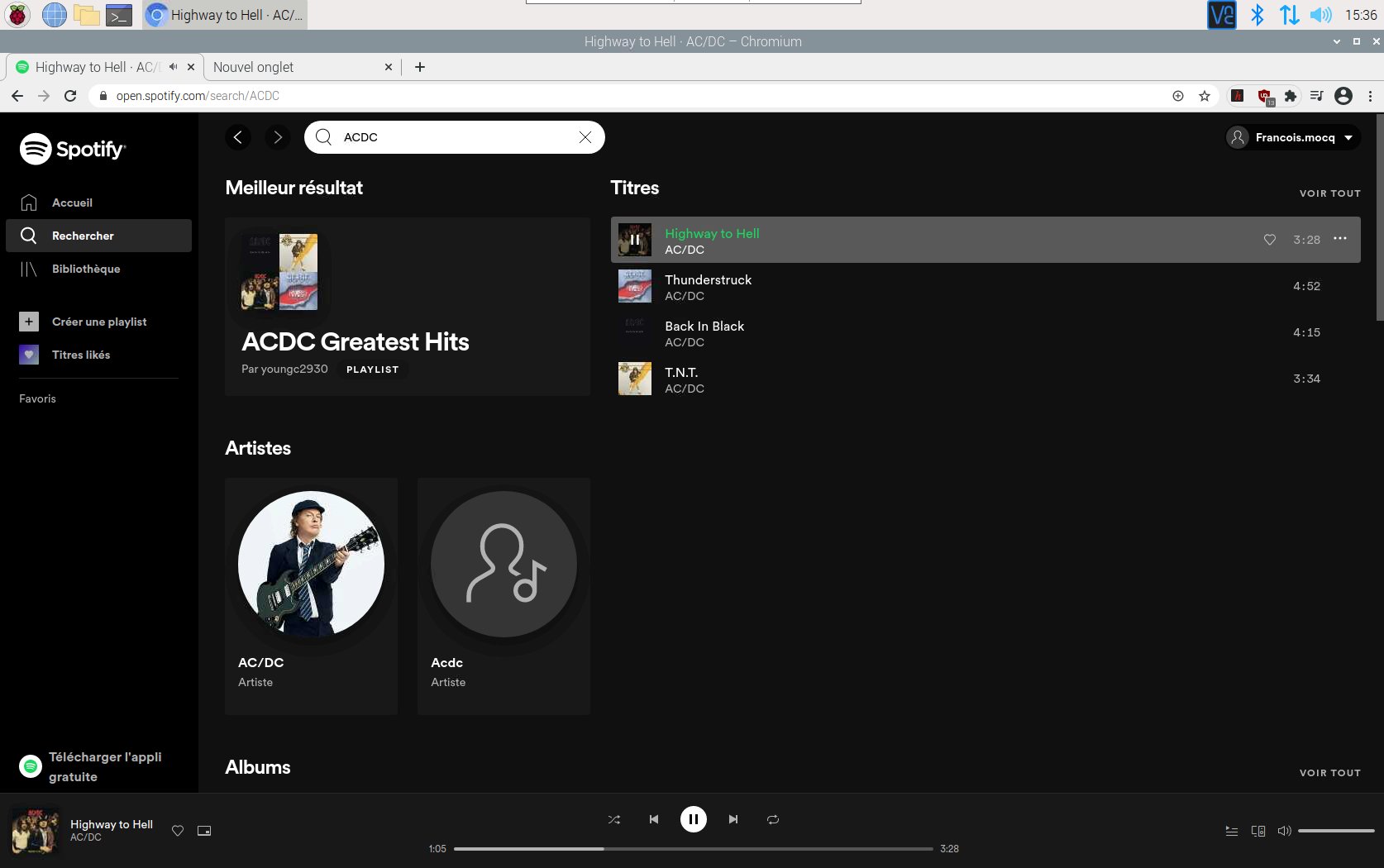Screen dimensions: 1384x868
Task: Select the T.N.T. track
Action: 986,379
